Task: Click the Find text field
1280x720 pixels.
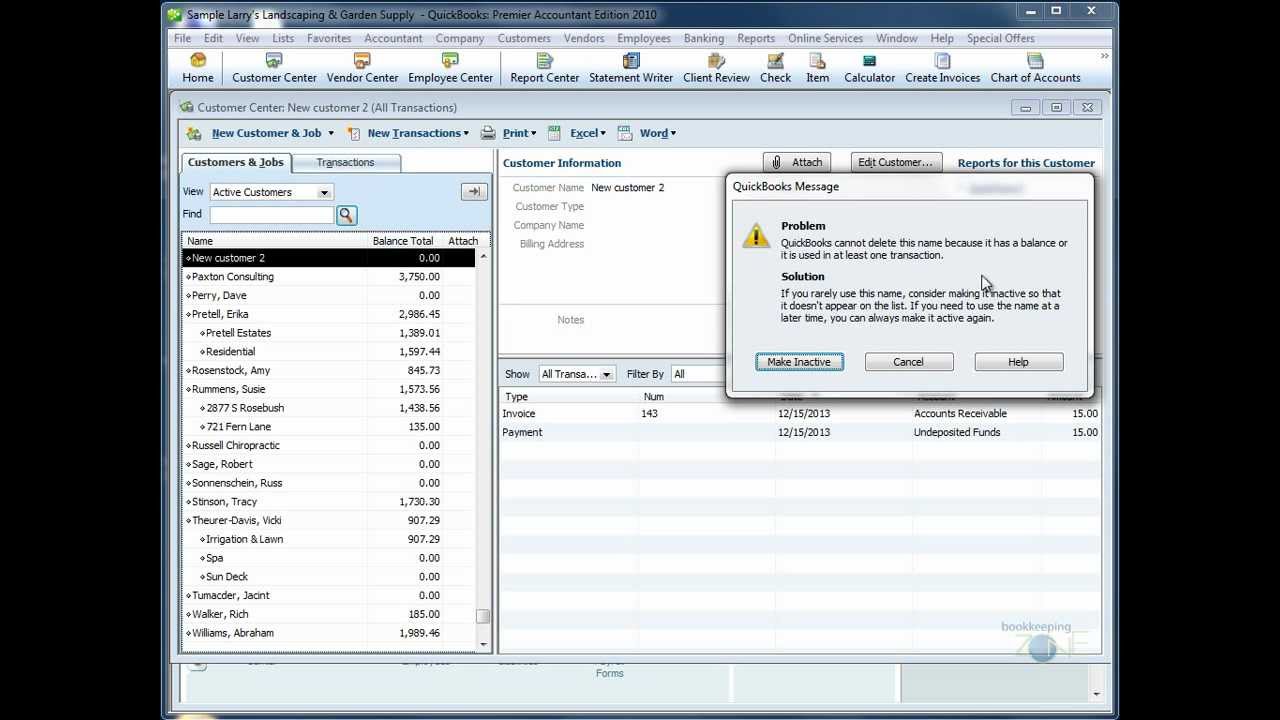Action: click(x=272, y=215)
